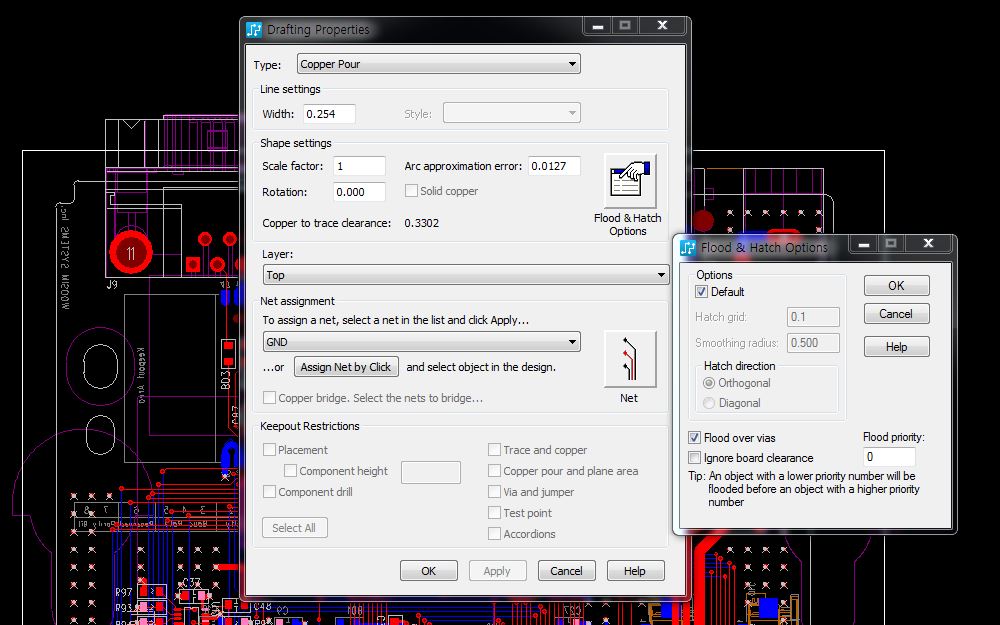Click the Net icon button

[x=630, y=359]
